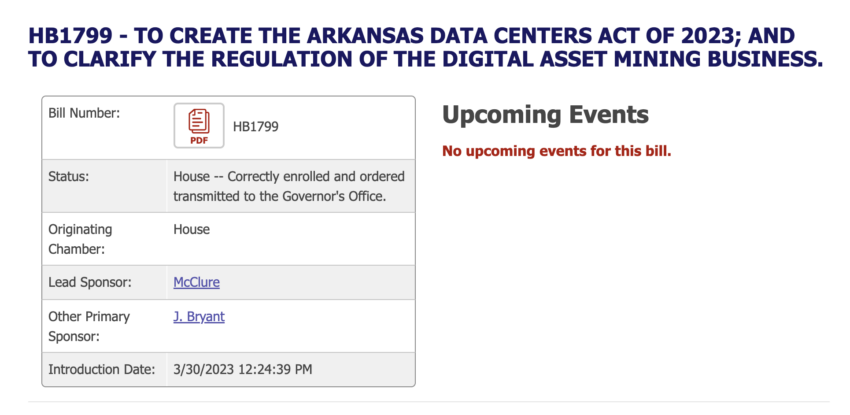This screenshot has width=850, height=415.
Task: Click the HB1799 text beside the PDF icon
Action: click(x=255, y=127)
